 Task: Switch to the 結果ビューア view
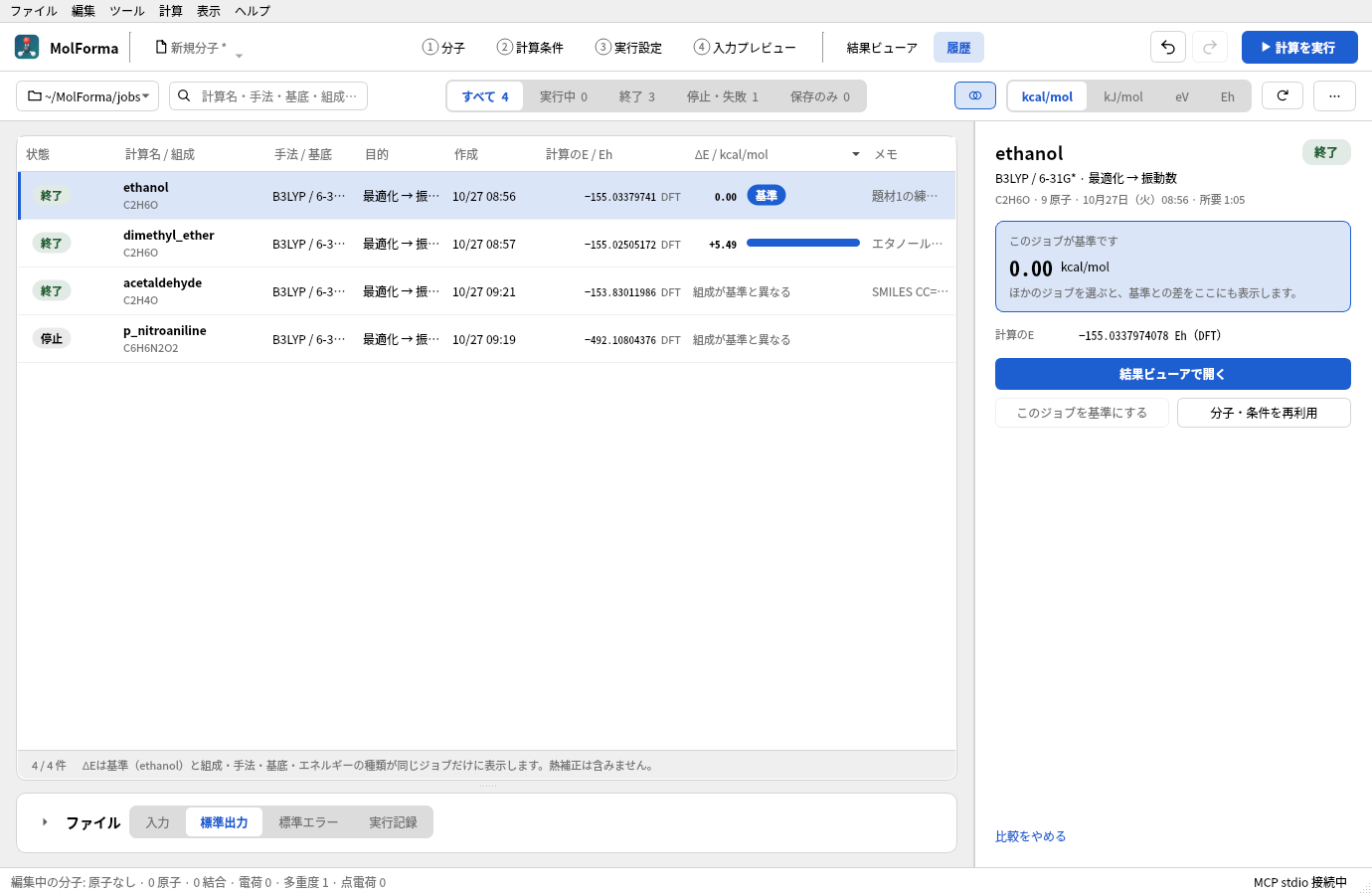882,48
